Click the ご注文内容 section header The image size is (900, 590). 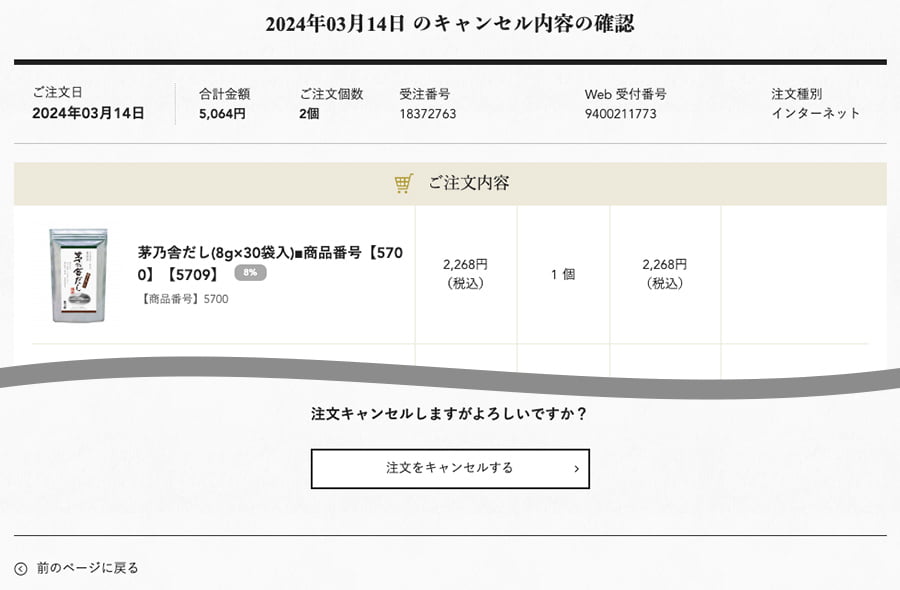click(x=468, y=183)
